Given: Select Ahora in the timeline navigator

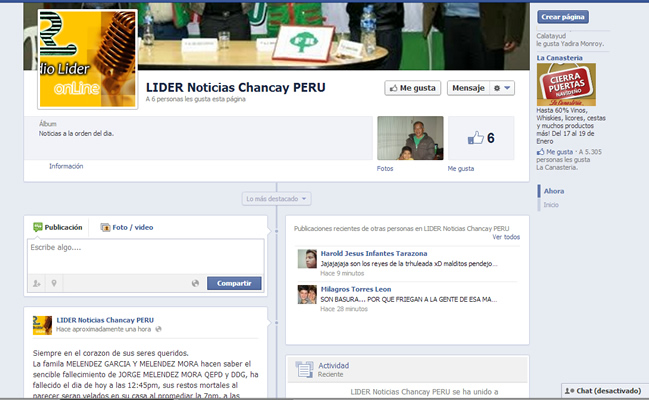Looking at the screenshot, I should click(554, 191).
